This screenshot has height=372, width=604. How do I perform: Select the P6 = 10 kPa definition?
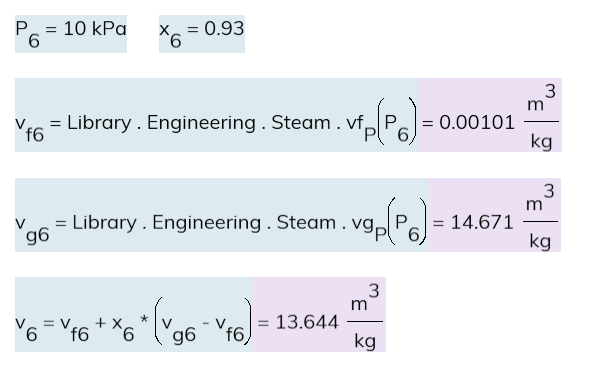tap(71, 34)
